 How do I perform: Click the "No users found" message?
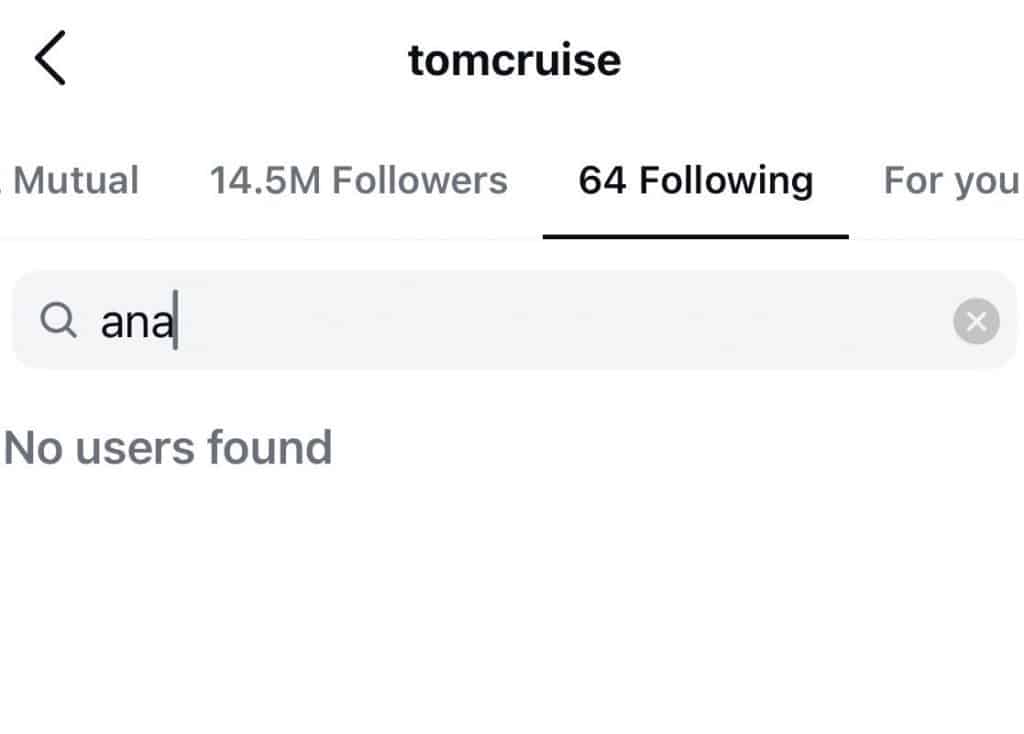point(168,448)
